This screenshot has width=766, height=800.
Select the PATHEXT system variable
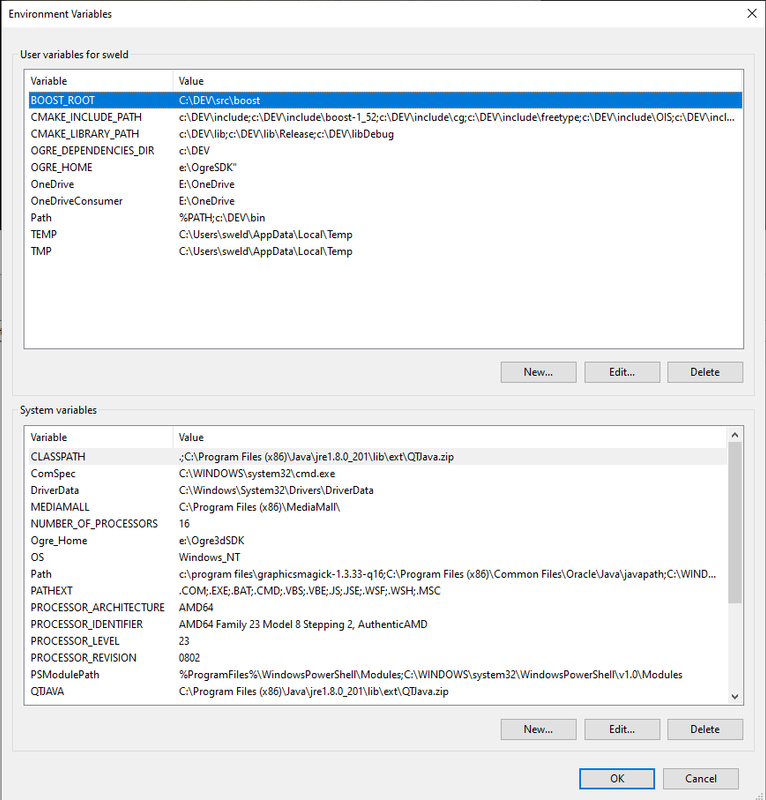tap(378, 591)
